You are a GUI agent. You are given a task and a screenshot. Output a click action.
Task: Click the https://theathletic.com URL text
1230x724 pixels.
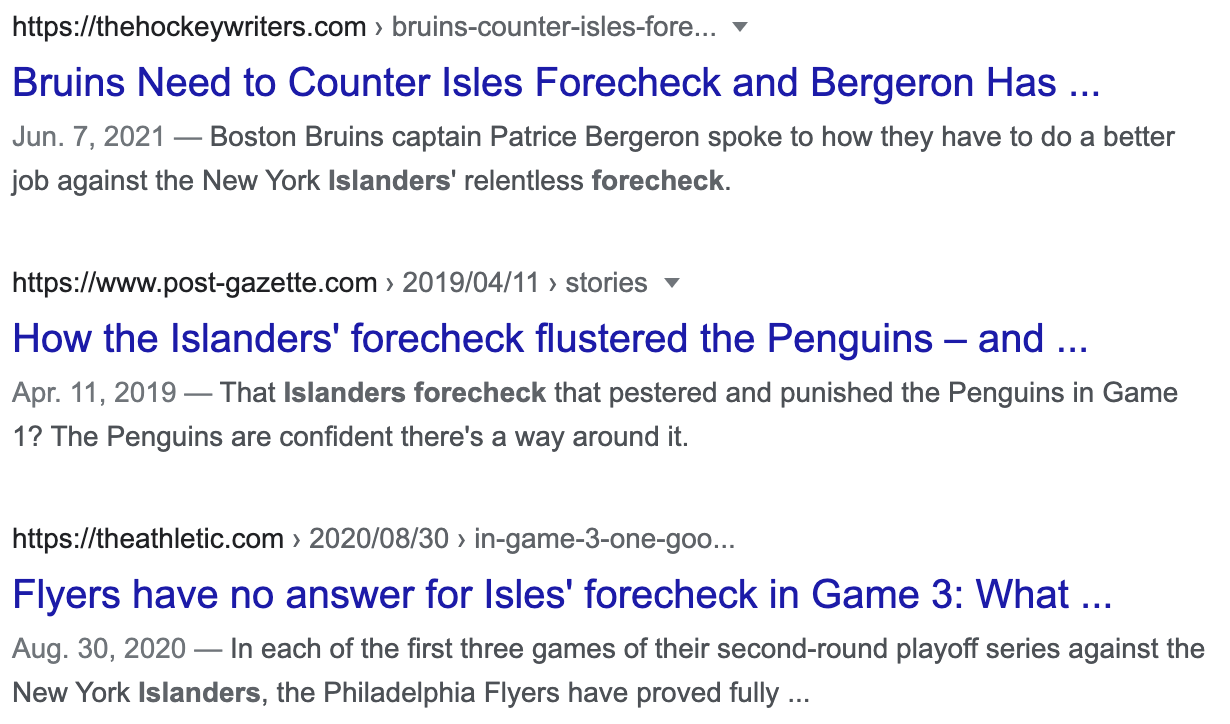tap(148, 539)
